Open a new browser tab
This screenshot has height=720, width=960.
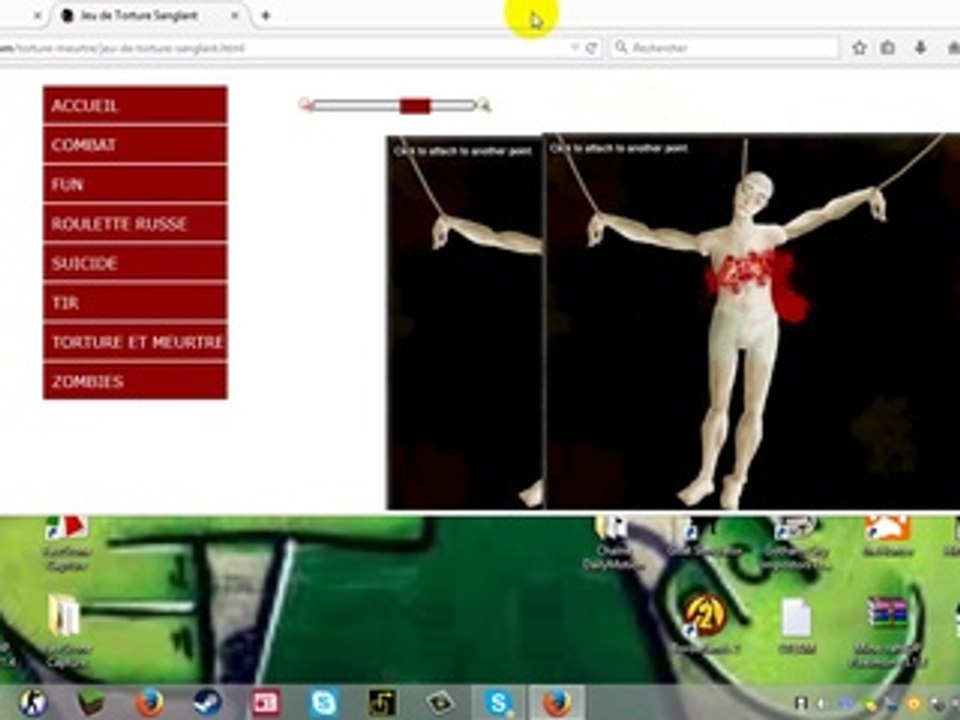tap(266, 16)
